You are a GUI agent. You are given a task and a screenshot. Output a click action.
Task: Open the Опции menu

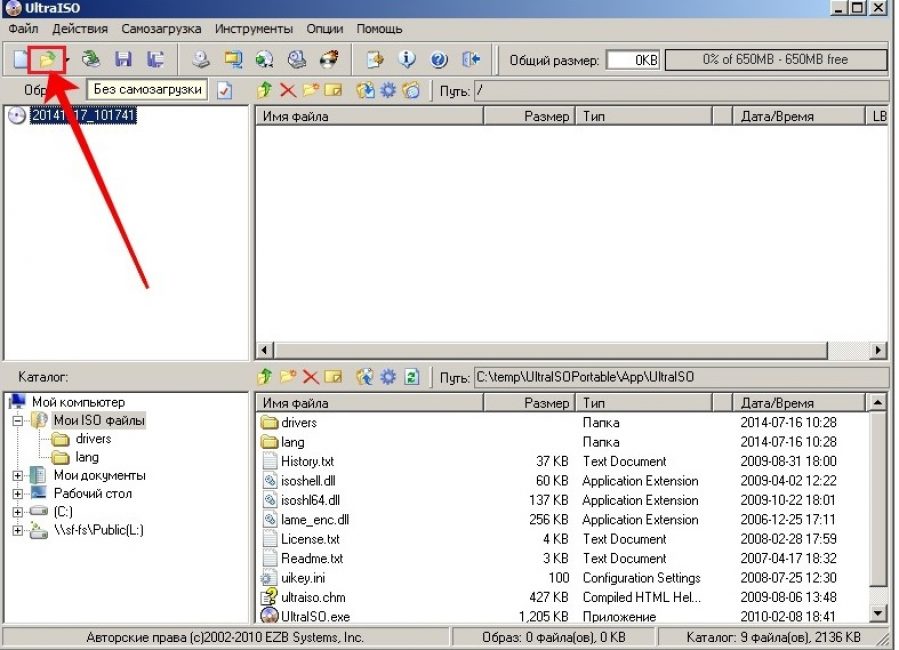click(325, 29)
